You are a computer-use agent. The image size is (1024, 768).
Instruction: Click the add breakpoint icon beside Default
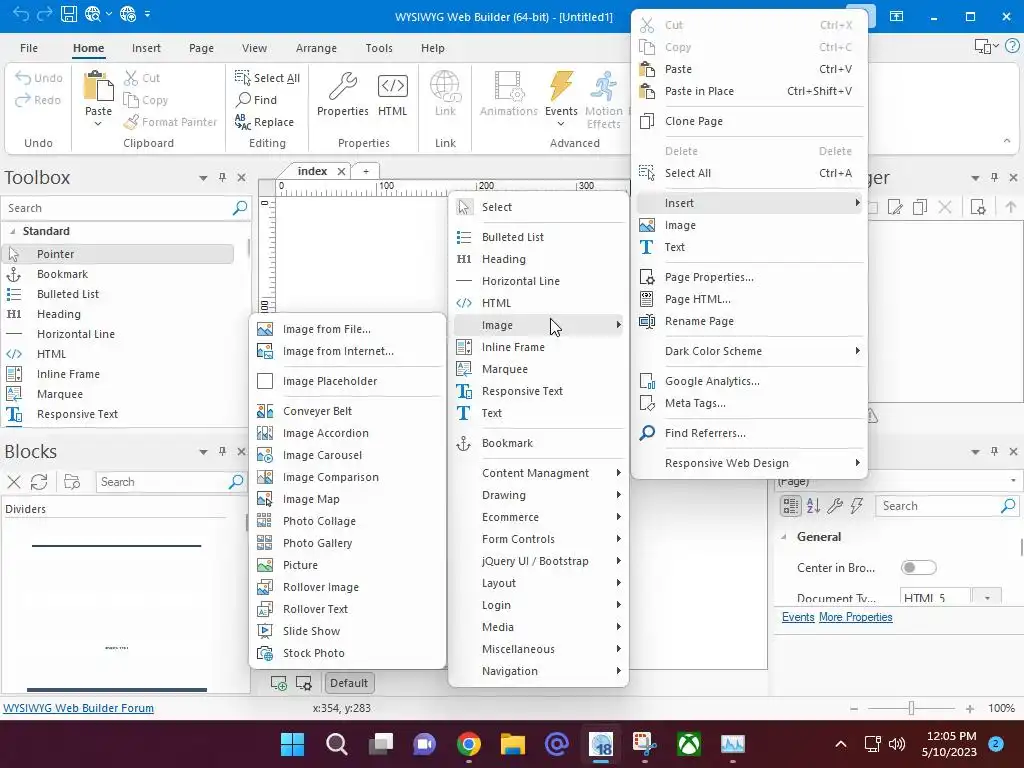279,683
